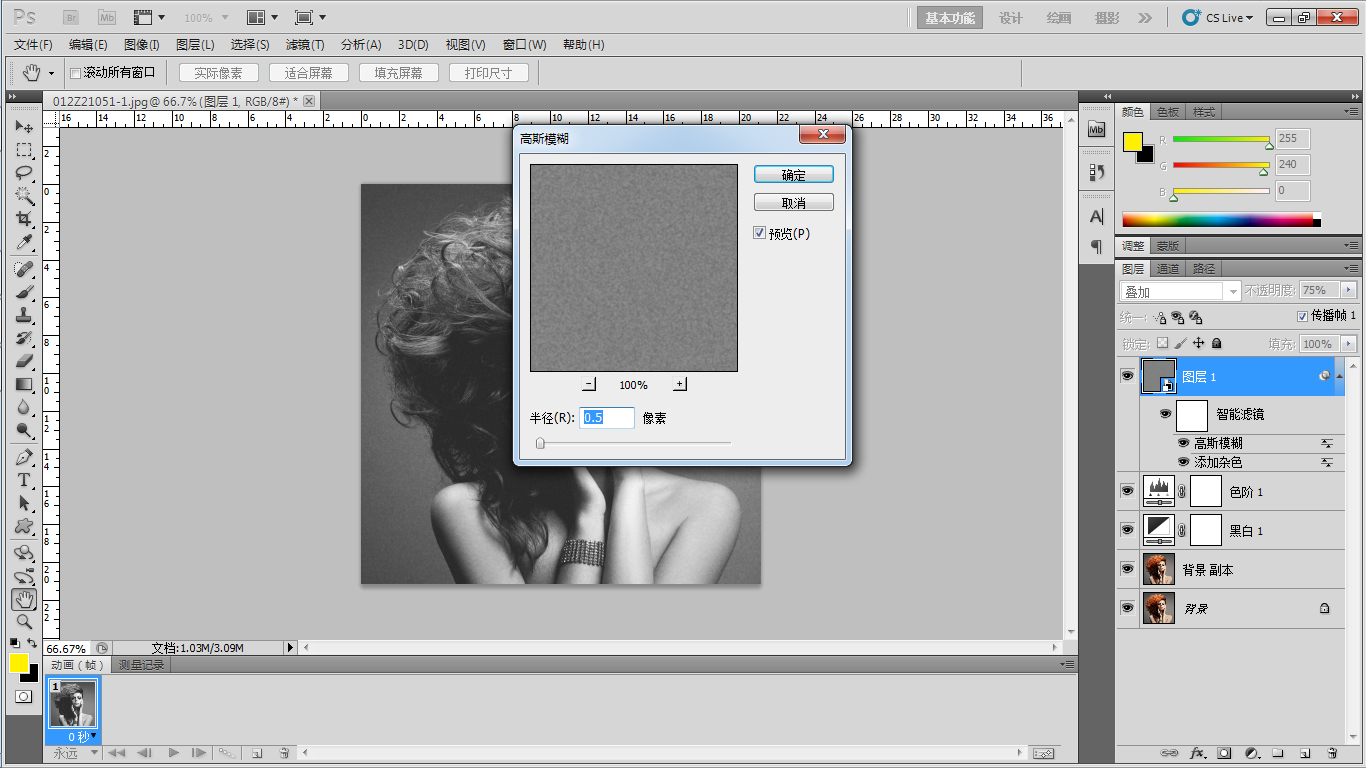Click zoom out minus button in preview
The width and height of the screenshot is (1366, 768).
[589, 384]
